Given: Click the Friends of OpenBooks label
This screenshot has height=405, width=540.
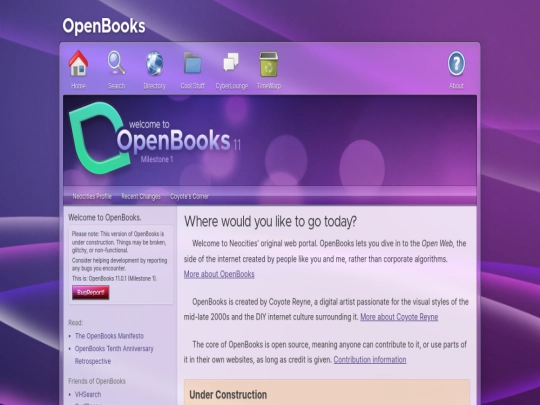Looking at the screenshot, I should point(97,381).
